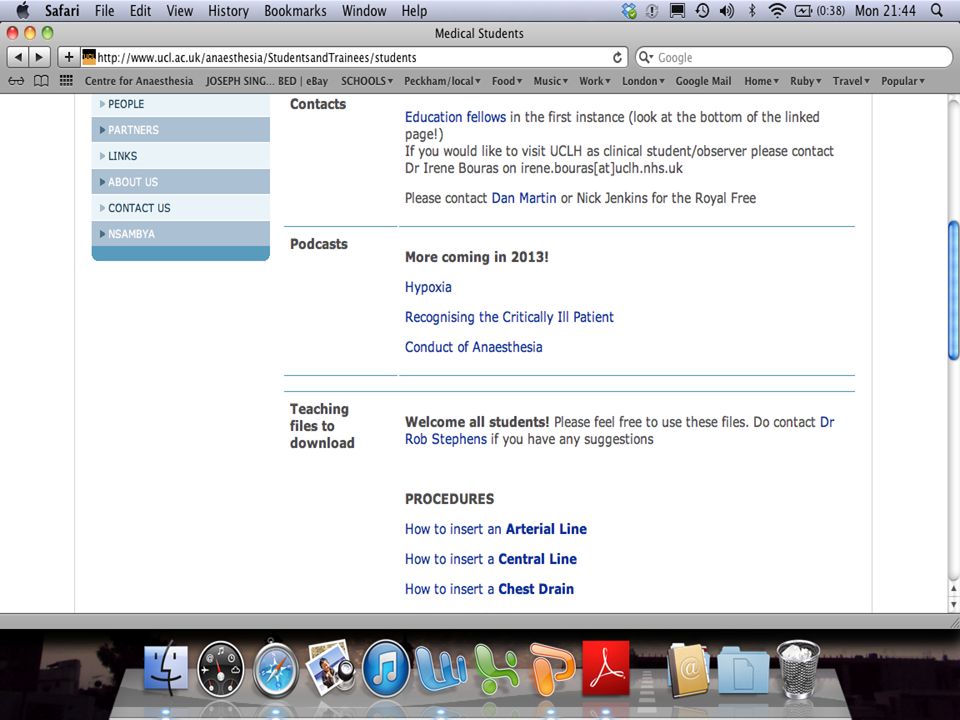Select PARTNERS in the sidebar navigation
Image resolution: width=960 pixels, height=720 pixels.
click(181, 130)
